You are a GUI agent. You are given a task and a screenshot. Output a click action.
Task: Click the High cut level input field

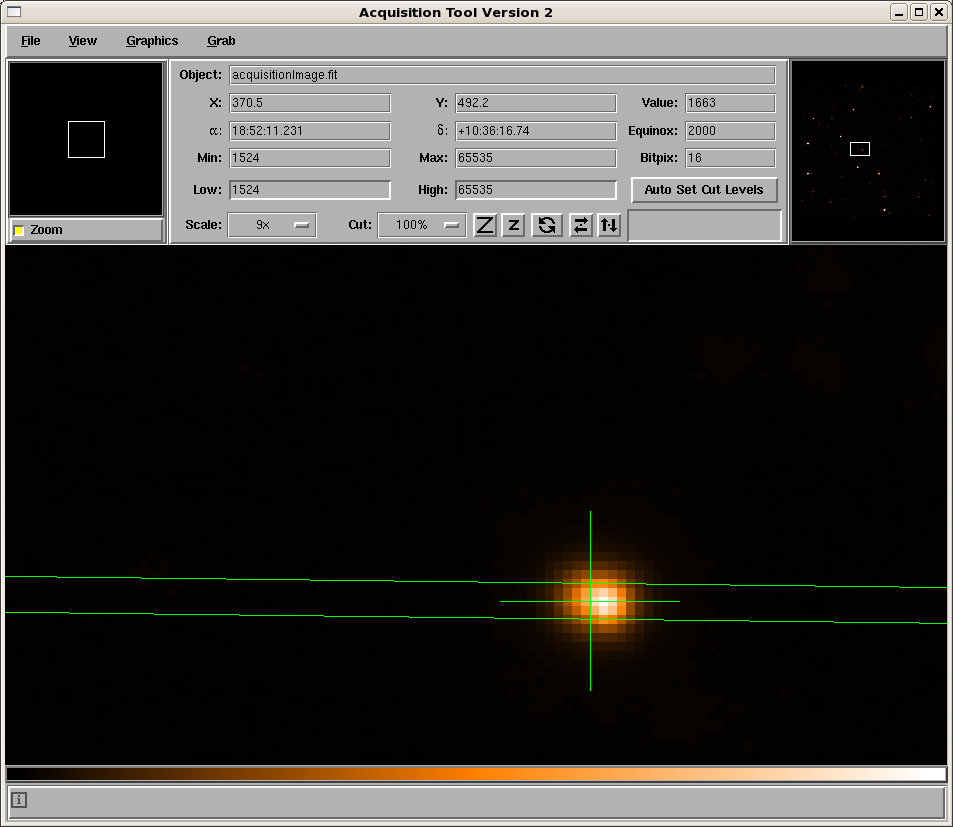tap(535, 190)
